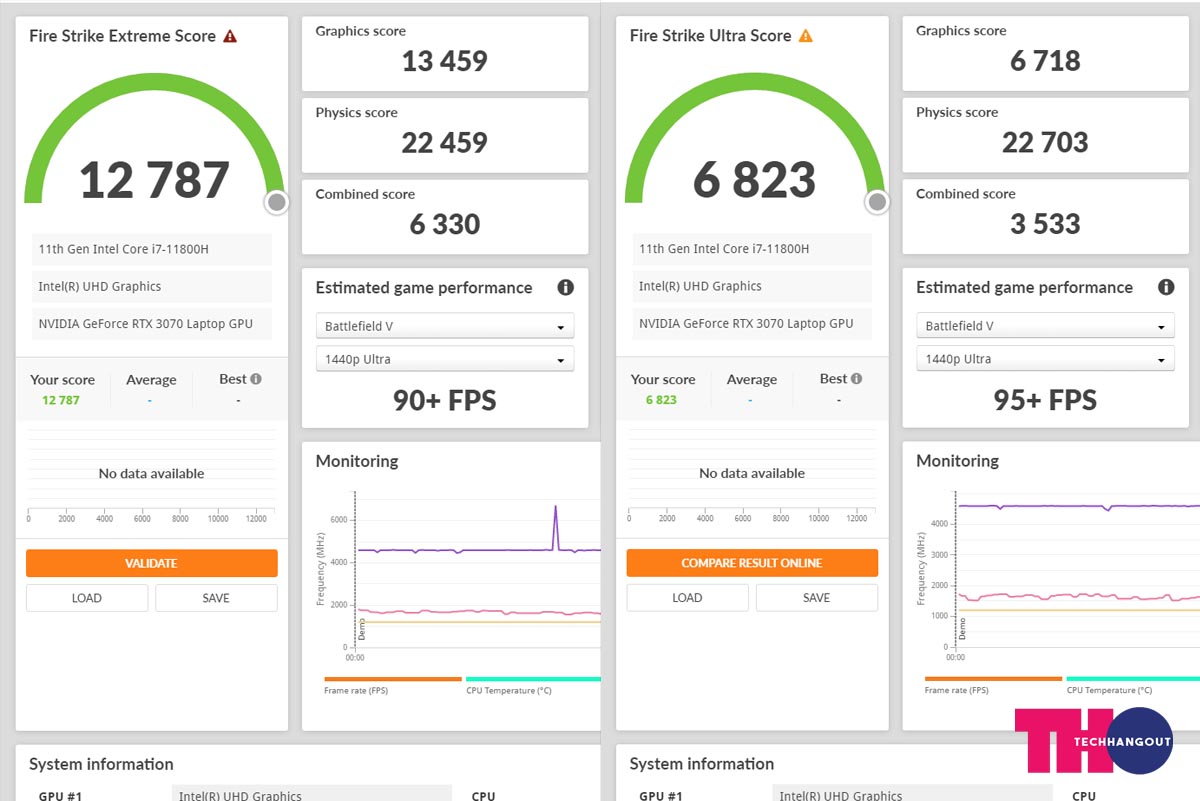Viewport: 1200px width, 801px height.
Task: Click the Graphics score 6 718 value
Action: [1045, 61]
